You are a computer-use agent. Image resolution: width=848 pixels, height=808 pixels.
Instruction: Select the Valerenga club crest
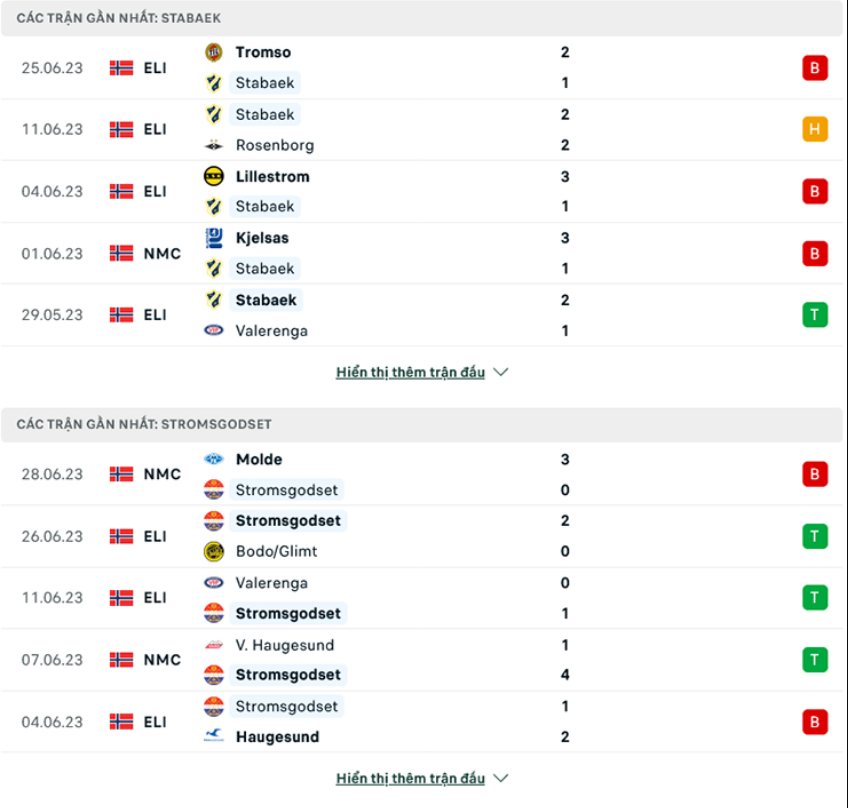click(214, 330)
